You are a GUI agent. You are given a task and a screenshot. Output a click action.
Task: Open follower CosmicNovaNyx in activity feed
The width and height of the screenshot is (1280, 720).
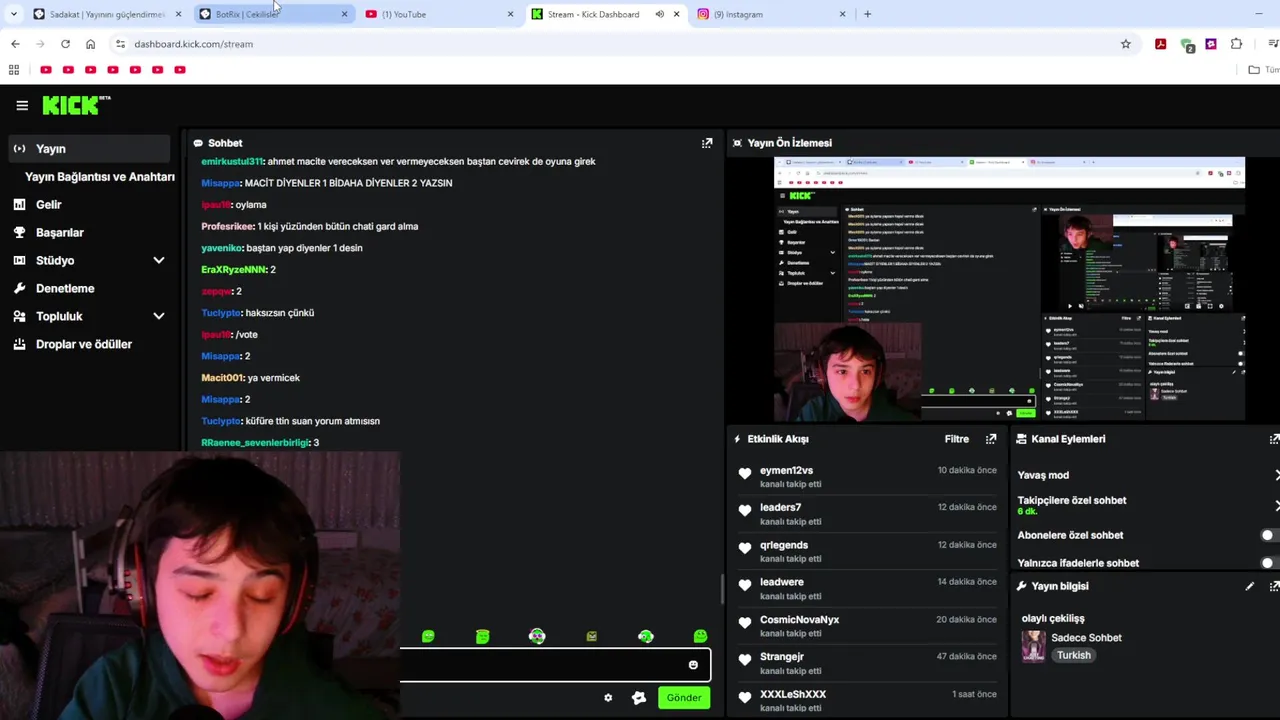(x=799, y=619)
